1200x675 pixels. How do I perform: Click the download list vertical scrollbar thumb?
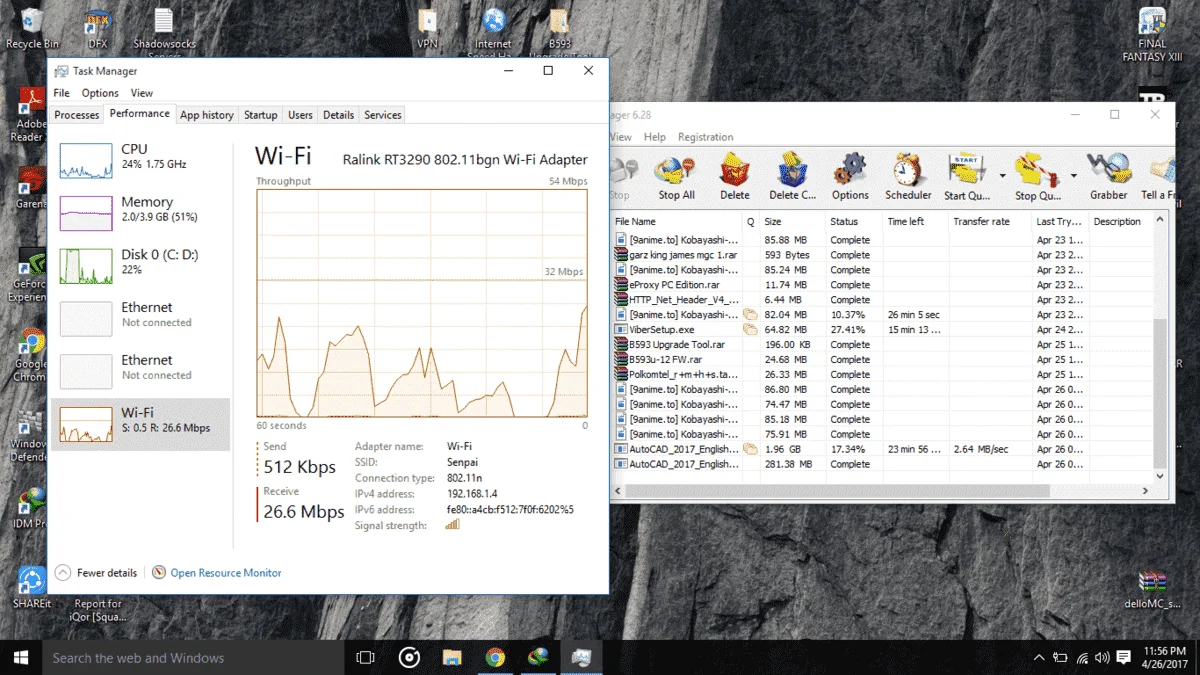click(x=1160, y=393)
